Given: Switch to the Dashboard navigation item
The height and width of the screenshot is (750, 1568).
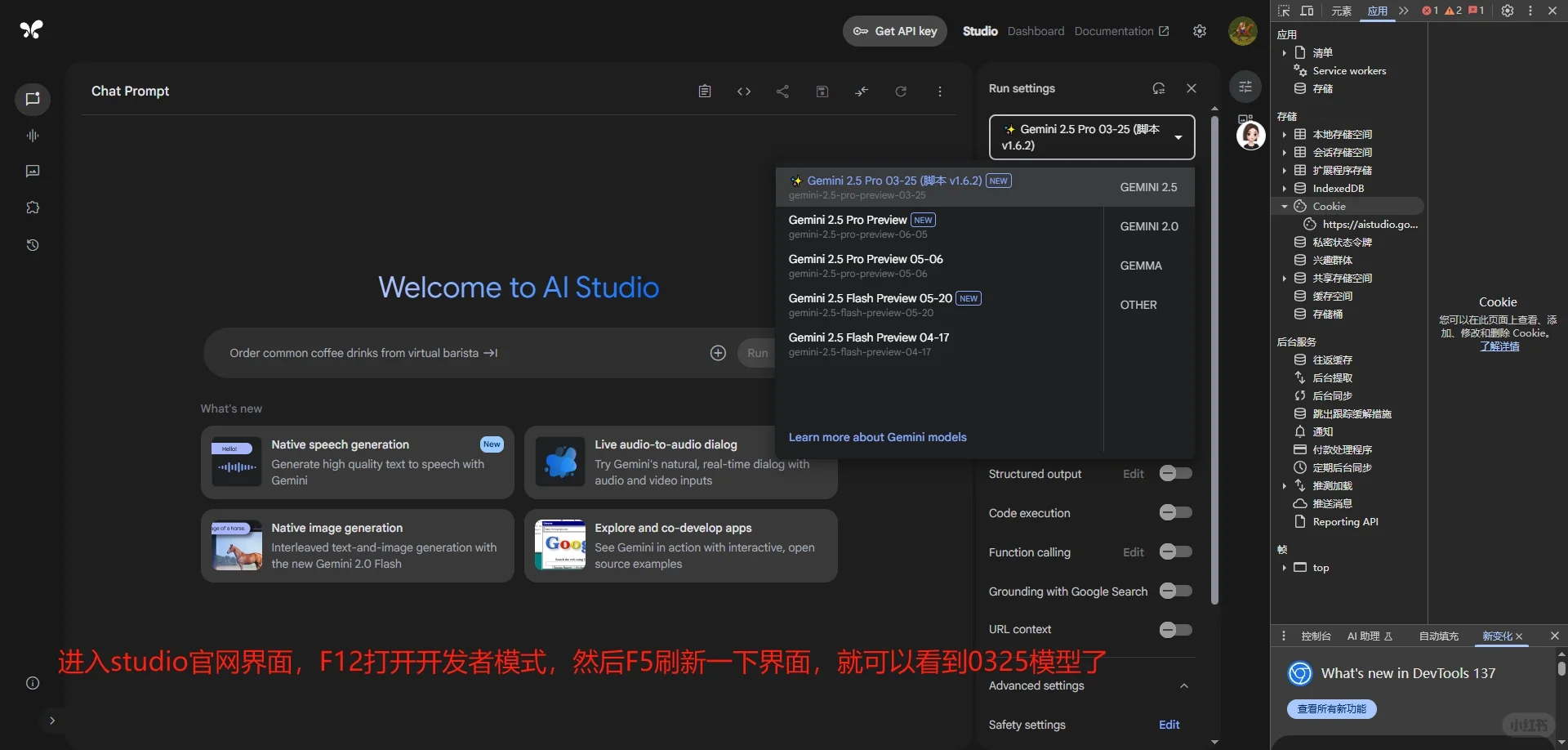Looking at the screenshot, I should pyautogui.click(x=1036, y=30).
